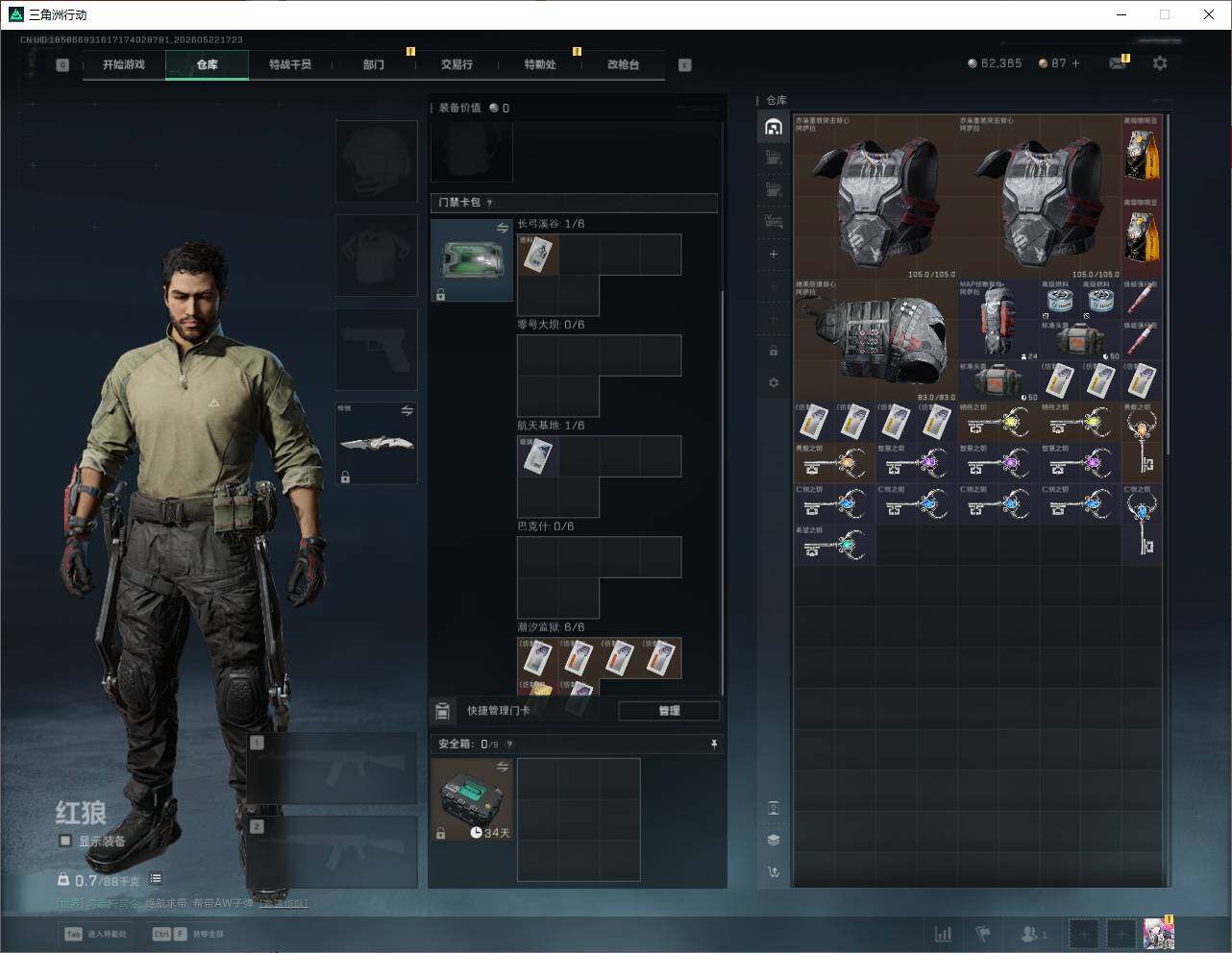Open the fourth storage box in the warehouse sidebar
1232x953 pixels.
click(x=774, y=222)
